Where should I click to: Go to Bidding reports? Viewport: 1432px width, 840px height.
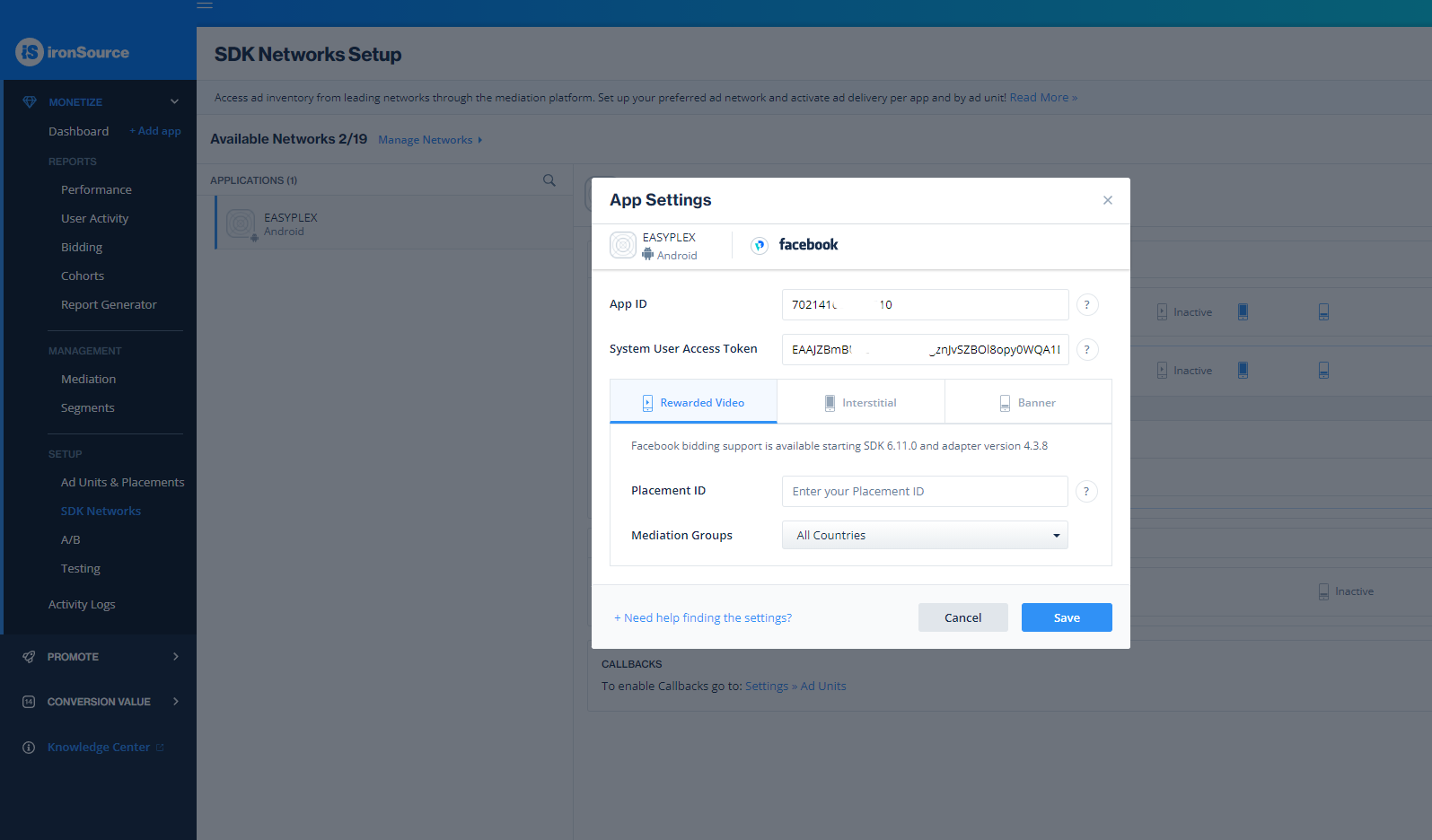82,247
